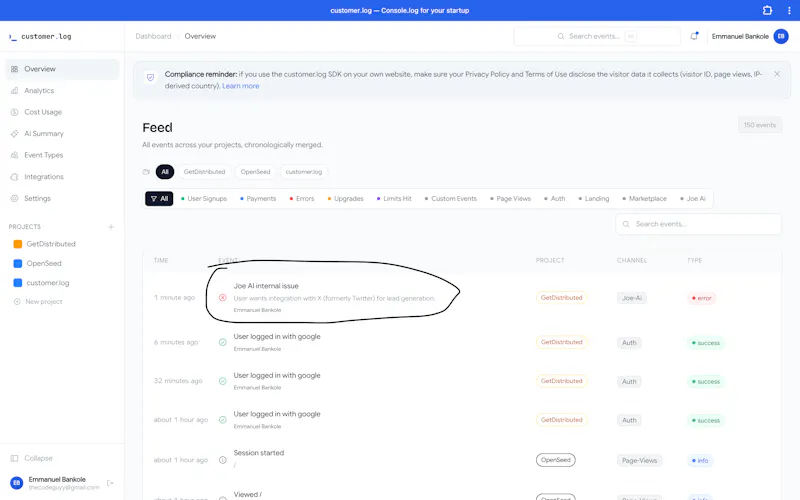This screenshot has width=800, height=500.
Task: Collapse the sidebar
Action: pos(32,458)
